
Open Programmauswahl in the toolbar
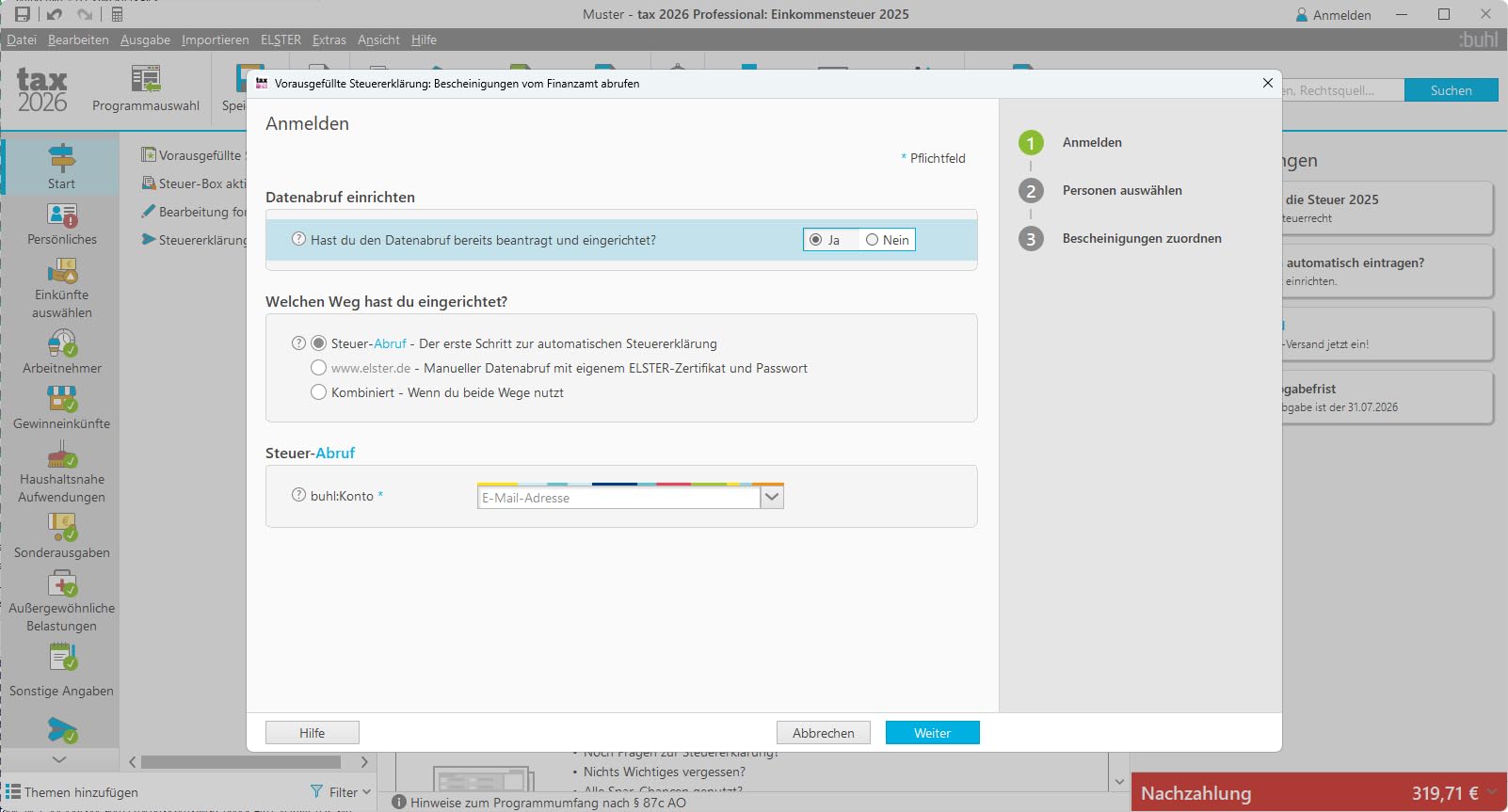tap(146, 89)
